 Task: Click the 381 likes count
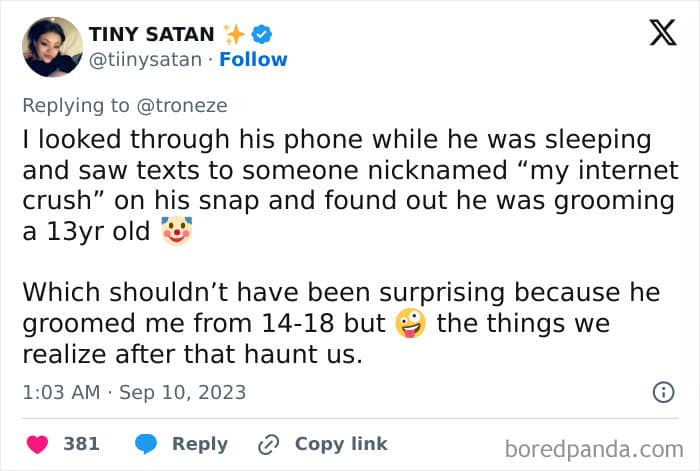81,444
